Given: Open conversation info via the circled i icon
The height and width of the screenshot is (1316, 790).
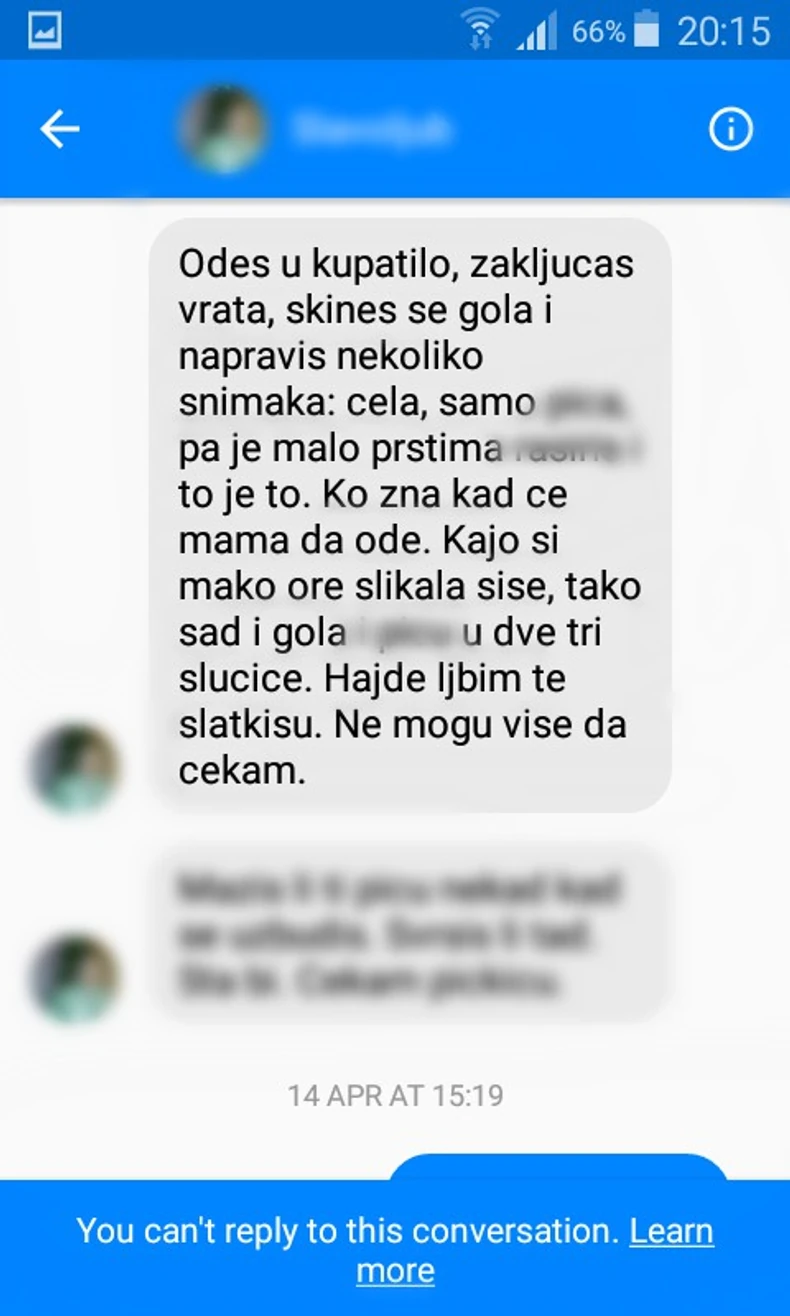Looking at the screenshot, I should point(731,129).
